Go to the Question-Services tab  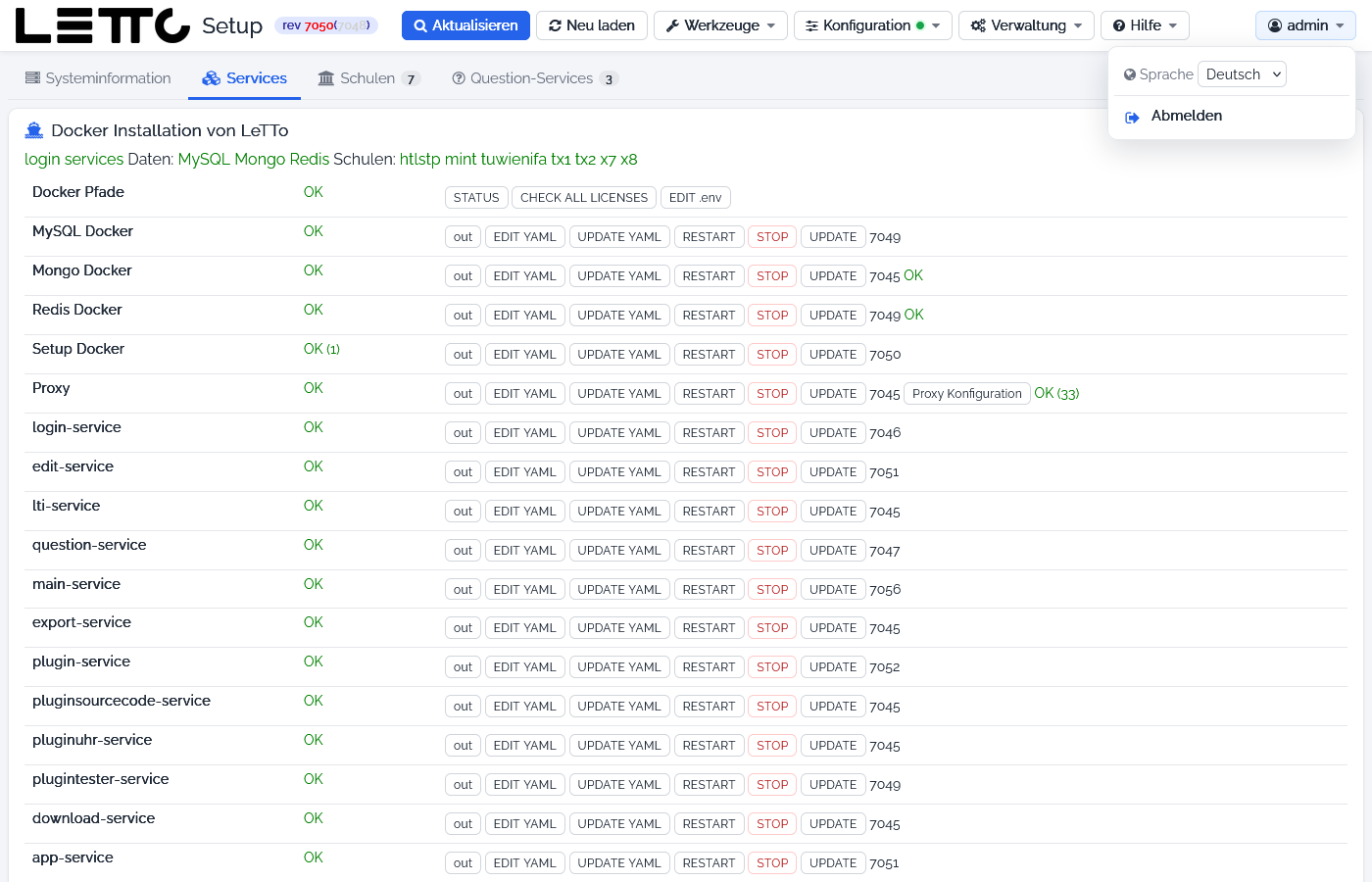pos(535,78)
